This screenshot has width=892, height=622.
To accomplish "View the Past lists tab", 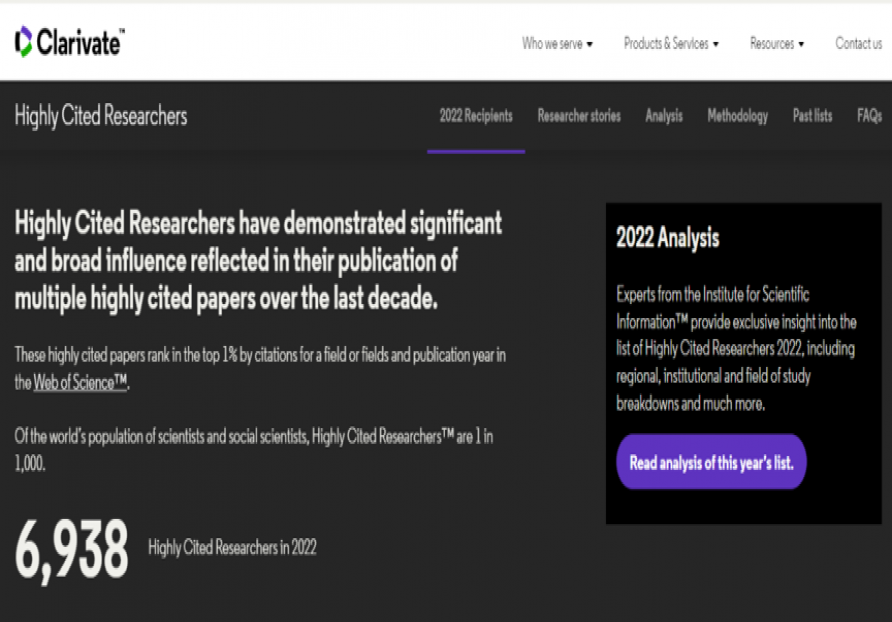I will (x=812, y=116).
